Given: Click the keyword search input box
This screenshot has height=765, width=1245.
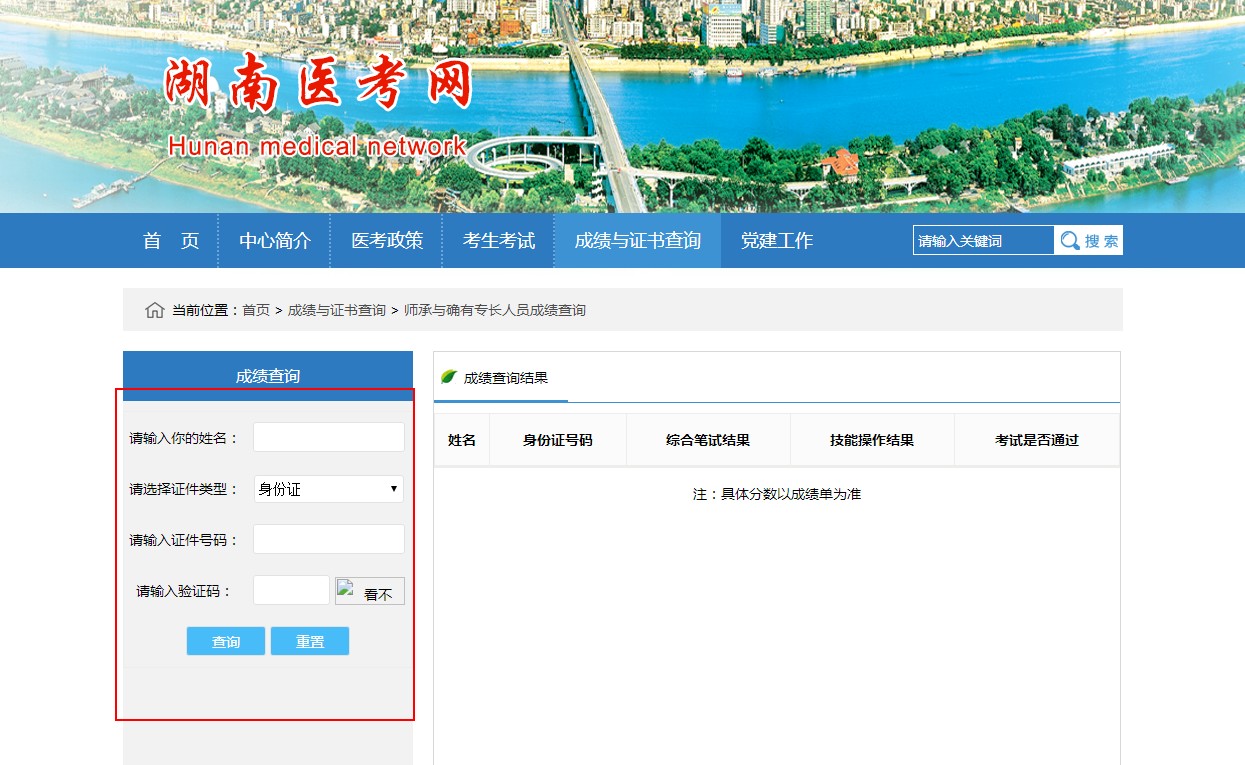Looking at the screenshot, I should [x=983, y=240].
